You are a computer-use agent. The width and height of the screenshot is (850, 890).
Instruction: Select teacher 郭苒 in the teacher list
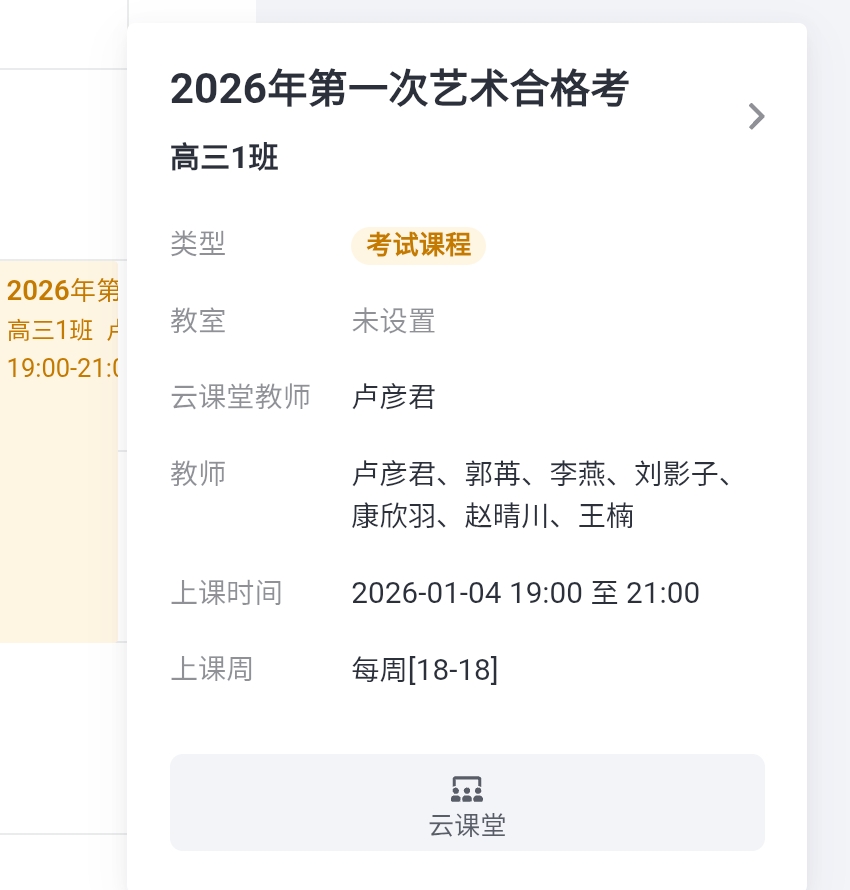[x=494, y=473]
